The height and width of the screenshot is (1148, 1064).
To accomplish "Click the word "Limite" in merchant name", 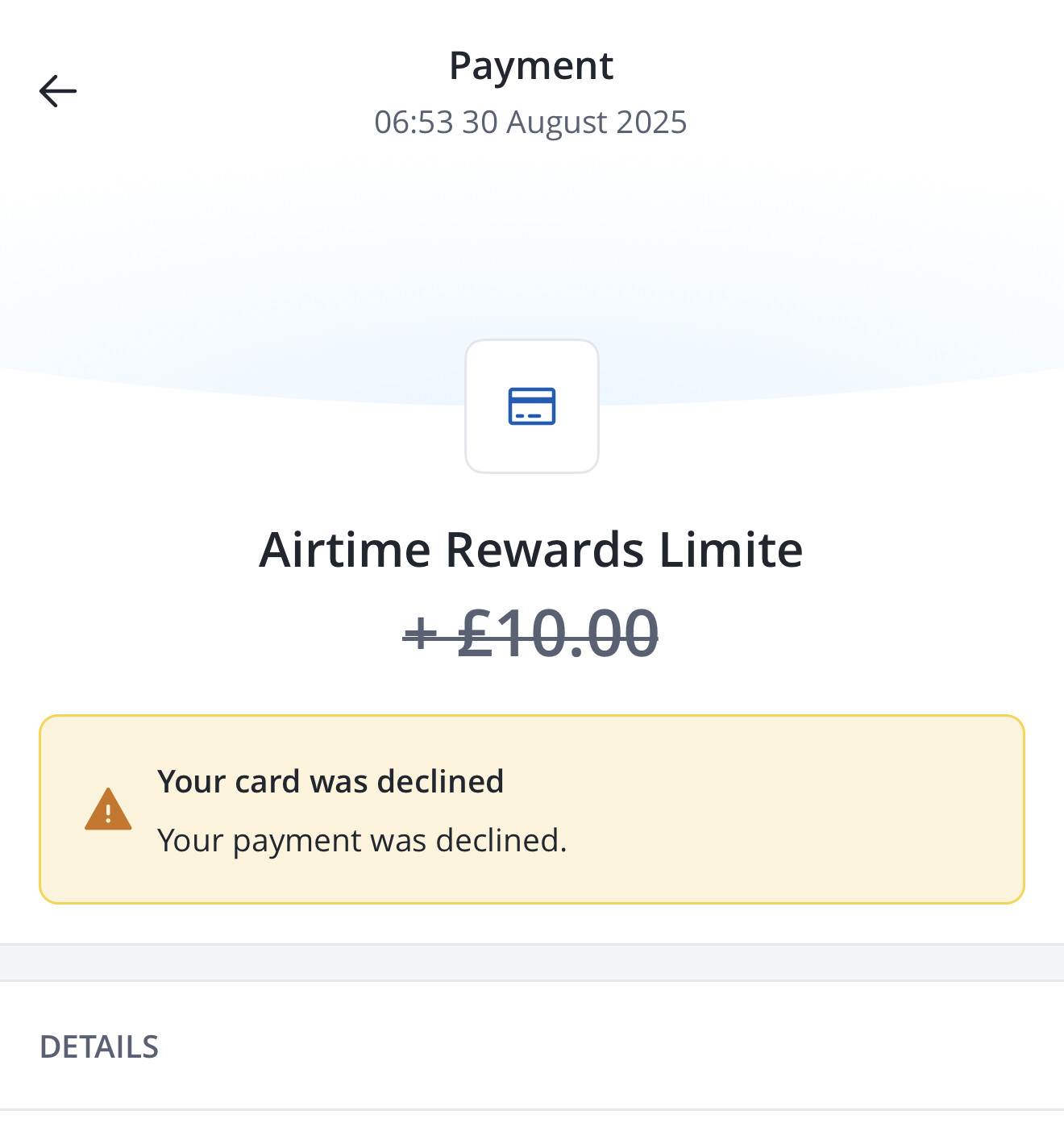I will (x=731, y=550).
